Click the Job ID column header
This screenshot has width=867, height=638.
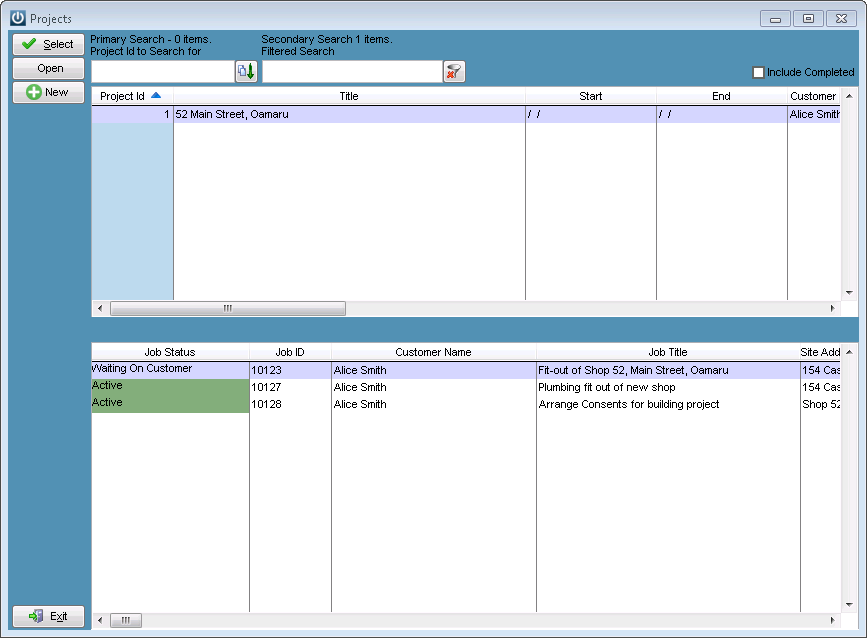pos(290,352)
